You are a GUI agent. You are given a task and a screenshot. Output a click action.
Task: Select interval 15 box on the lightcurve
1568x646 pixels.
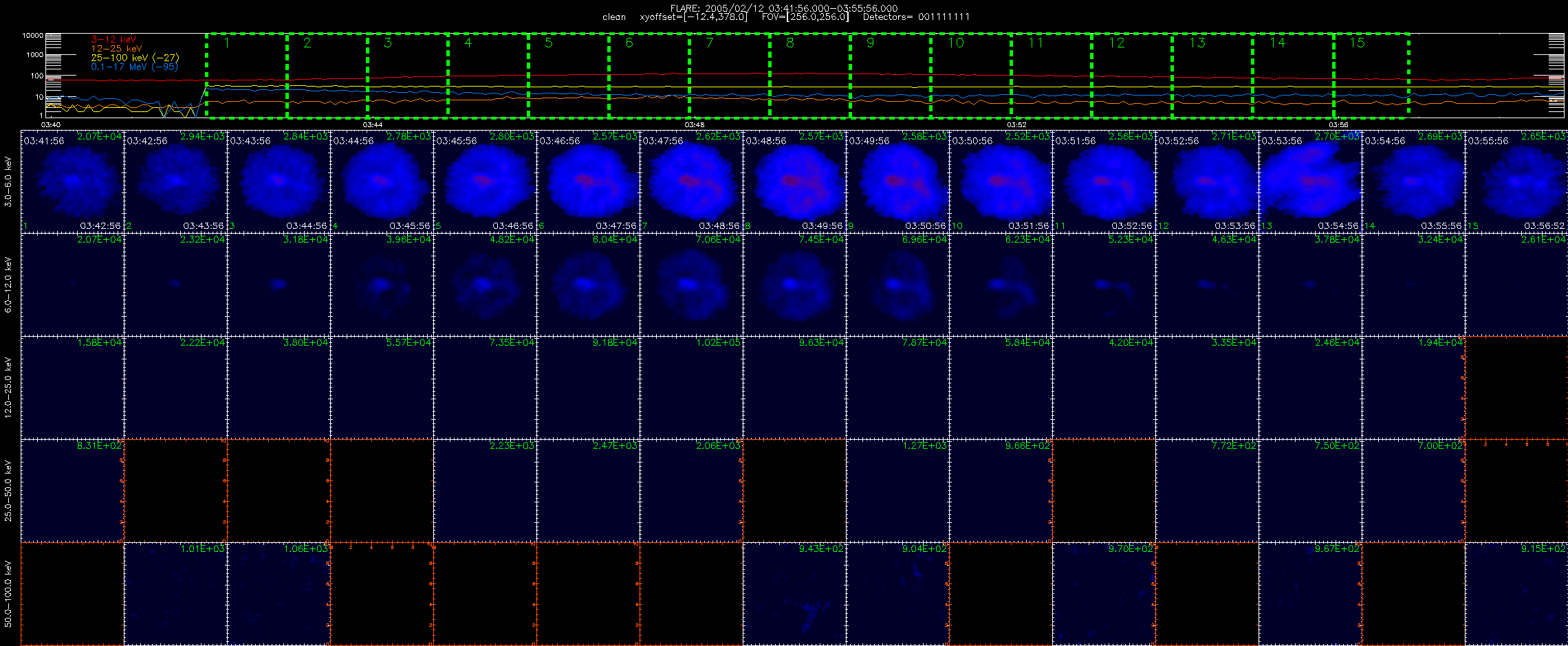pos(1371,75)
